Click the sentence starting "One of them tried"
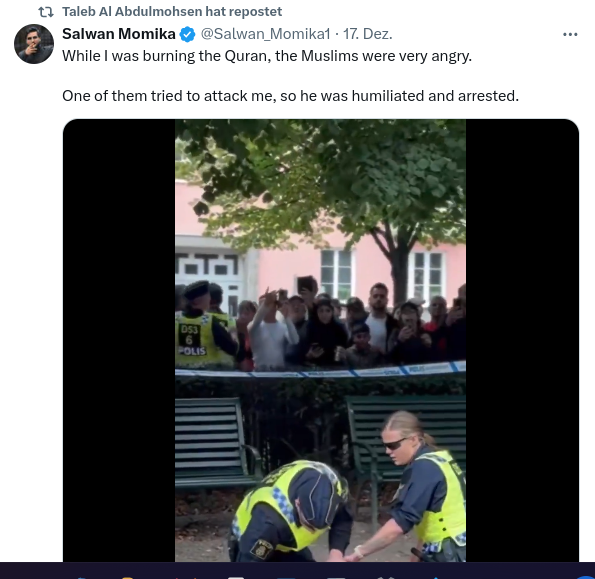The image size is (595, 579). [x=290, y=96]
